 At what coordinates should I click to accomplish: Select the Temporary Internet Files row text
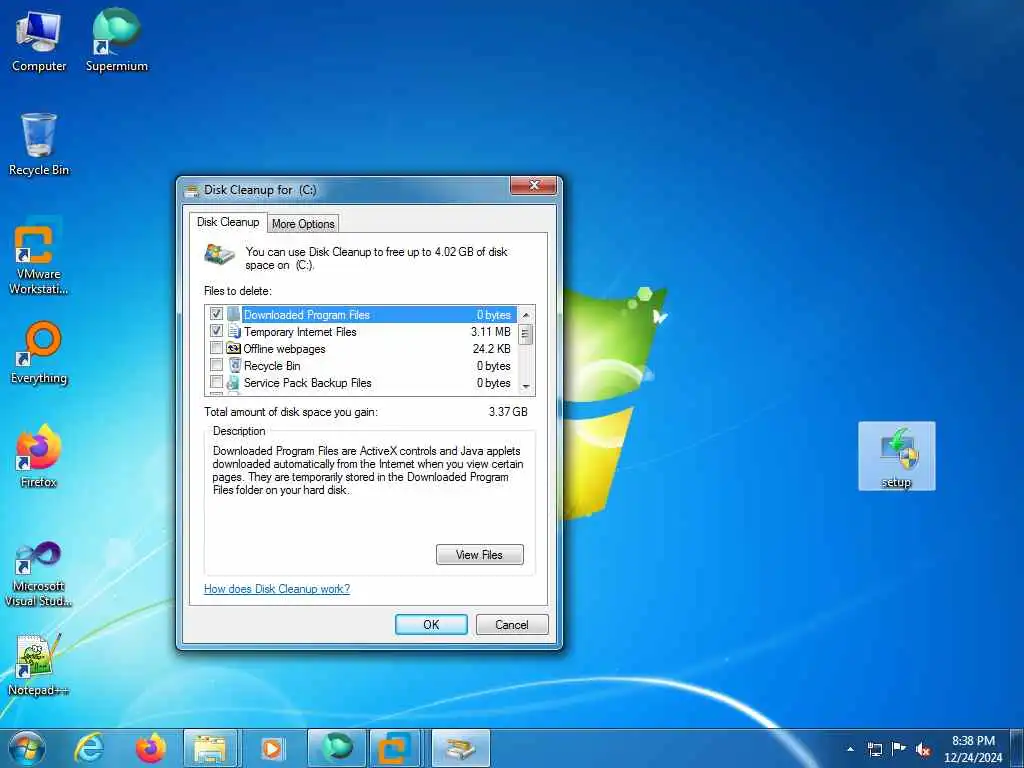click(x=300, y=332)
